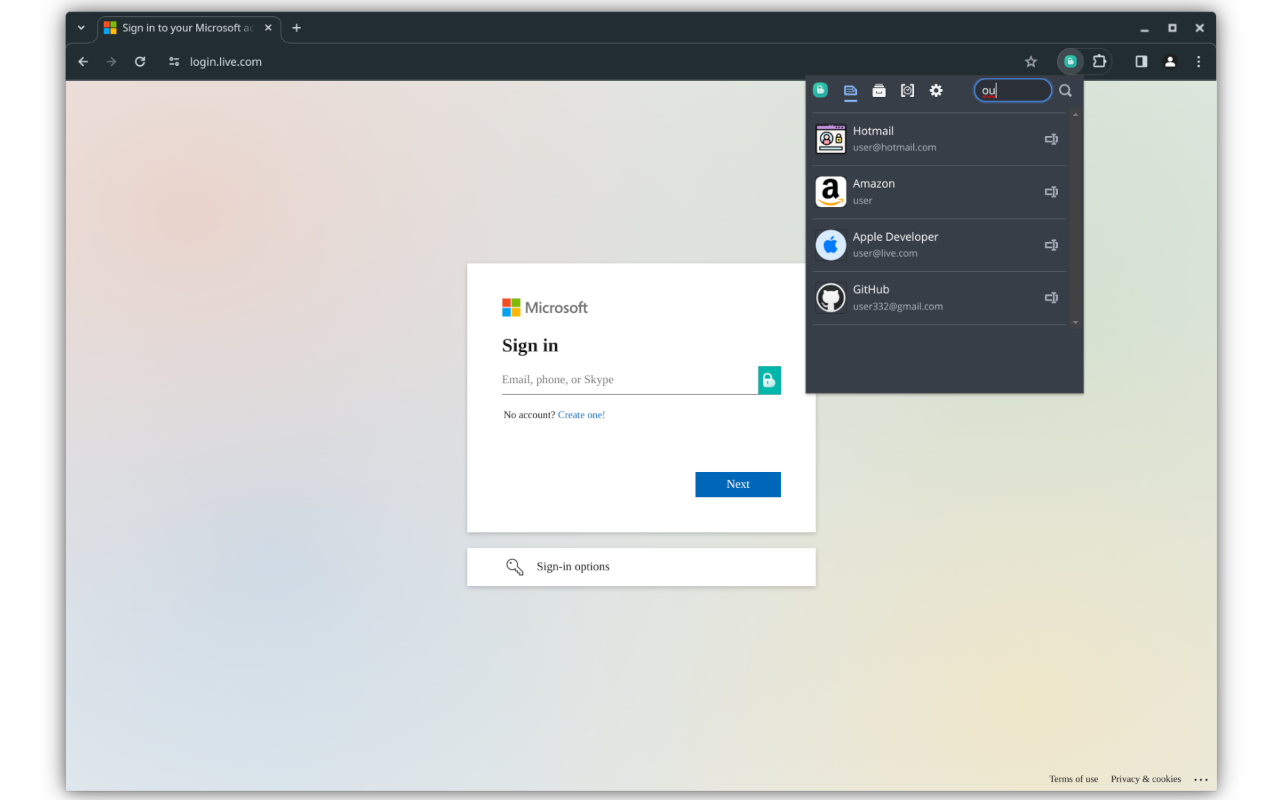1280x800 pixels.
Task: Click the key icon beside Sign-in options
Action: click(515, 567)
